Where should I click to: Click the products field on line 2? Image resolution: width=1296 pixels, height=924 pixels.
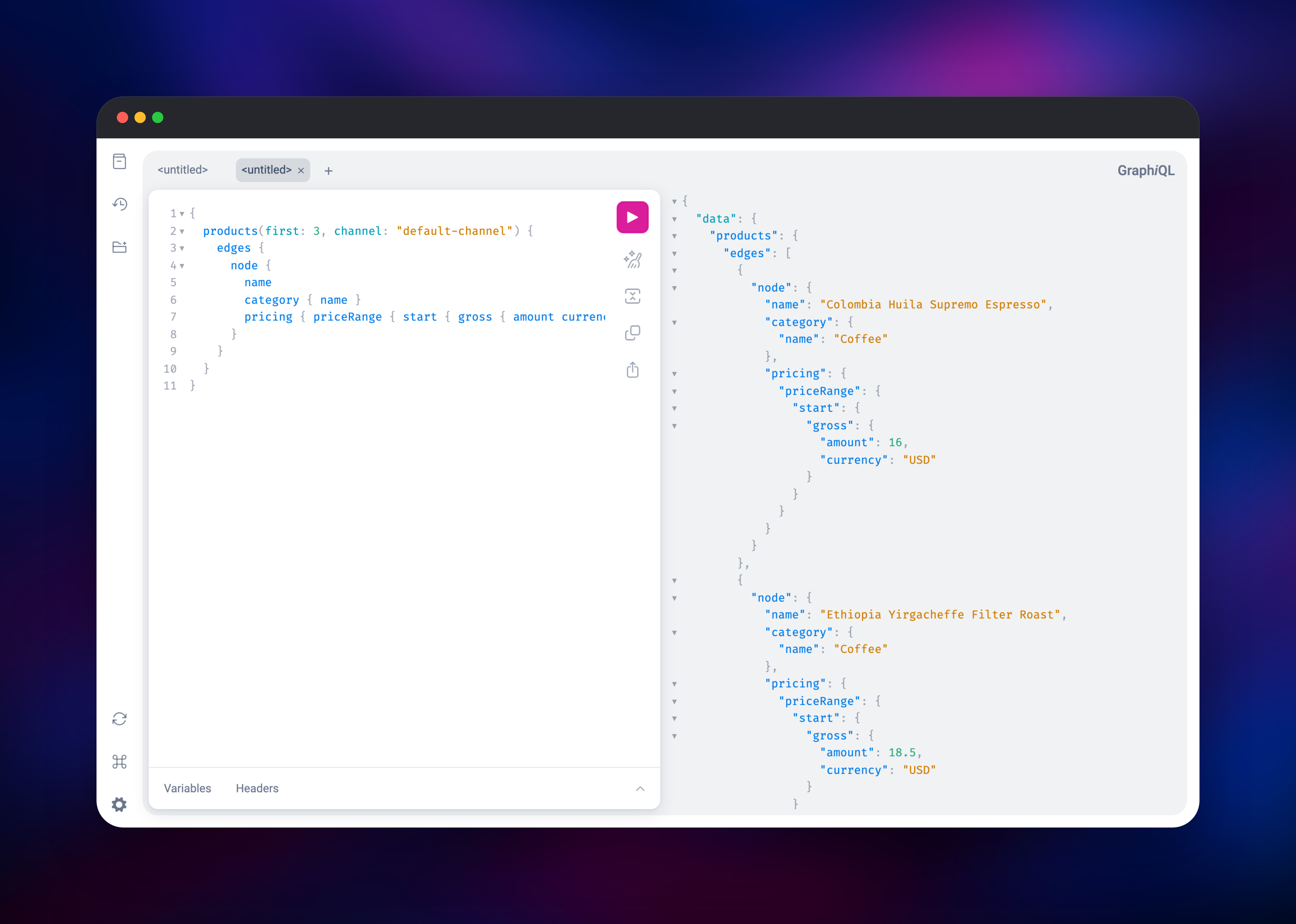coord(231,231)
